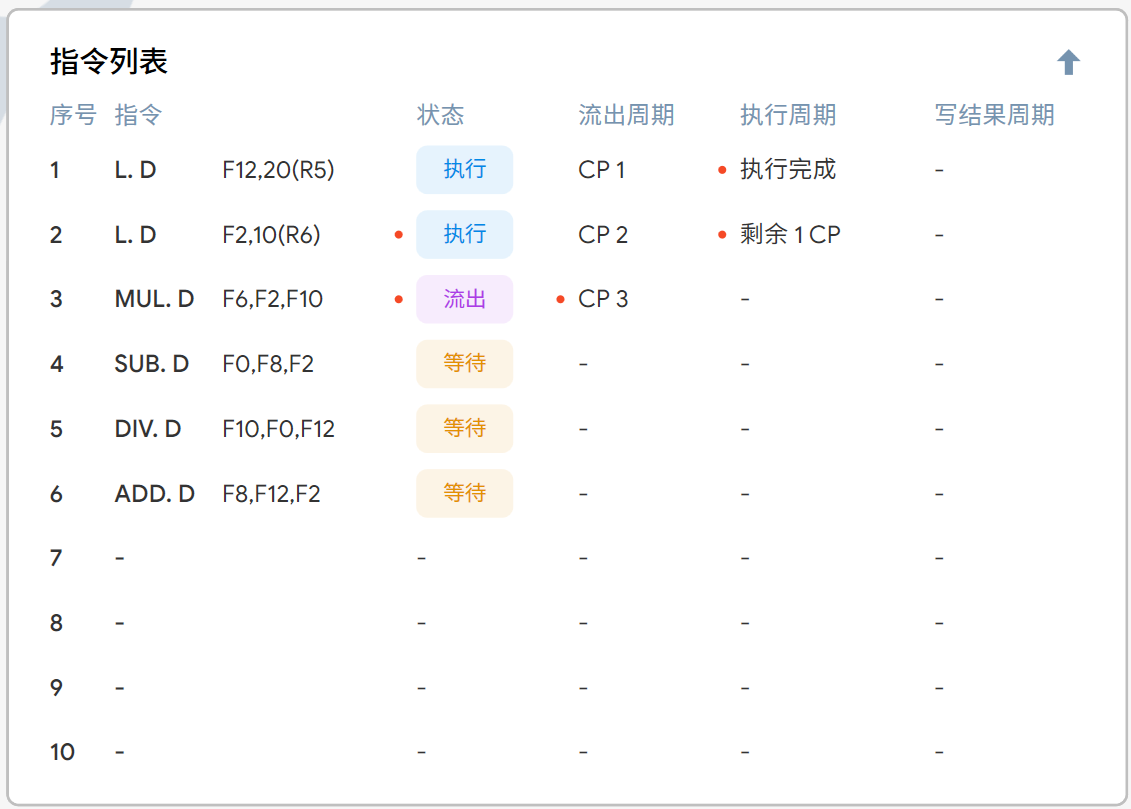Click the red dot next to CP 3
This screenshot has height=809, width=1131.
point(561,299)
